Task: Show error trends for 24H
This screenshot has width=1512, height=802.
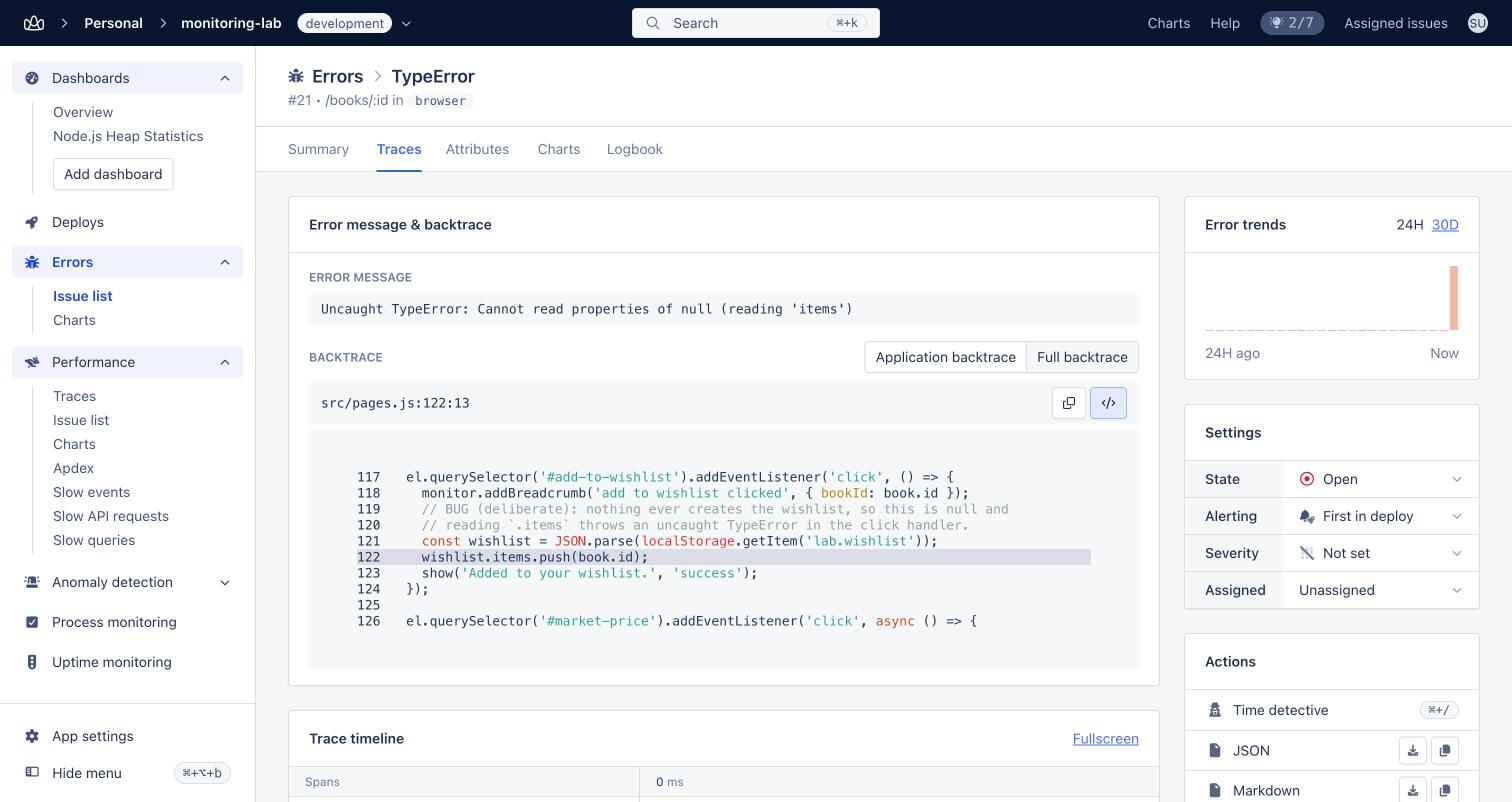Action: pos(1409,225)
